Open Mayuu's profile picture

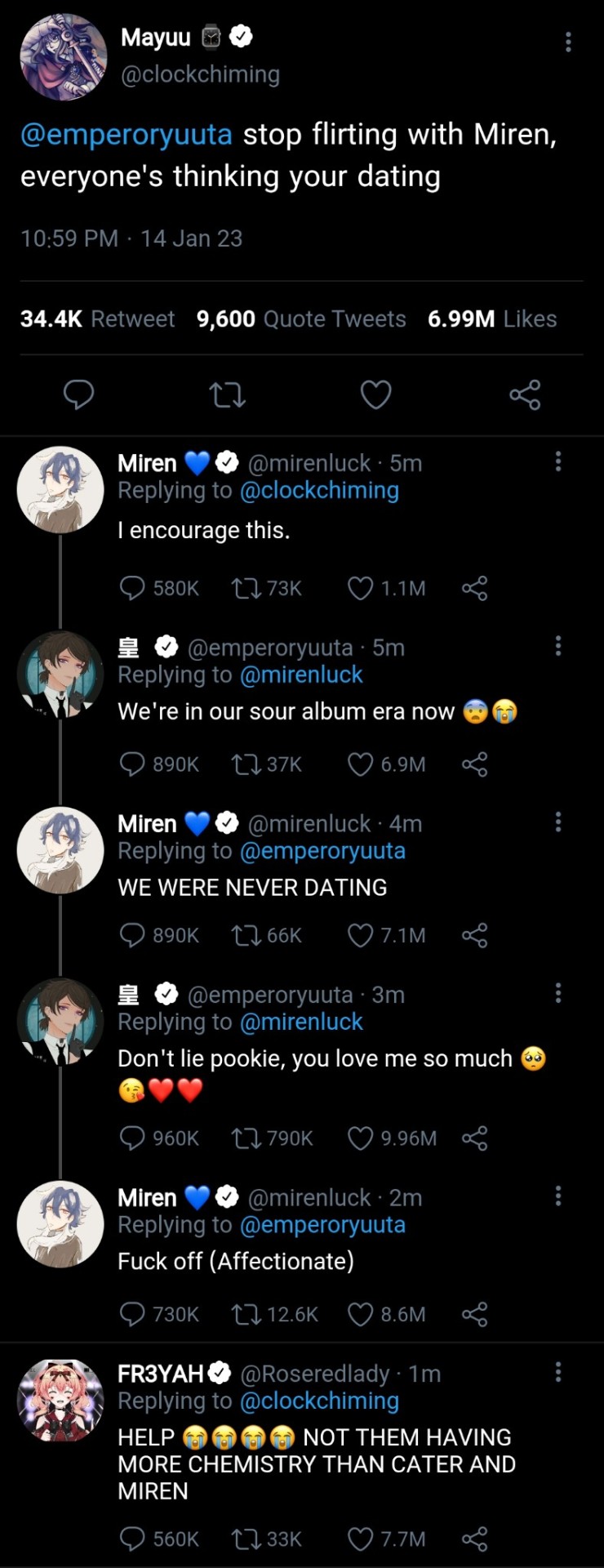[64, 56]
